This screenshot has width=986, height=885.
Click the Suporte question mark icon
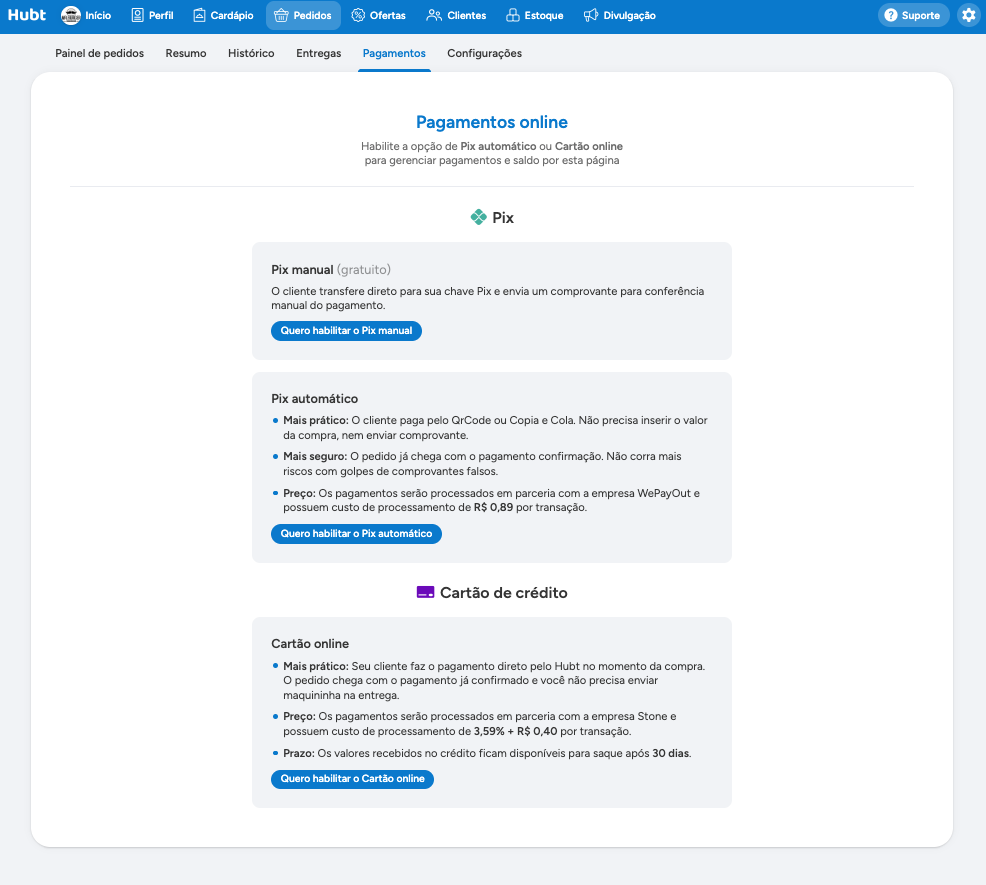pyautogui.click(x=890, y=15)
